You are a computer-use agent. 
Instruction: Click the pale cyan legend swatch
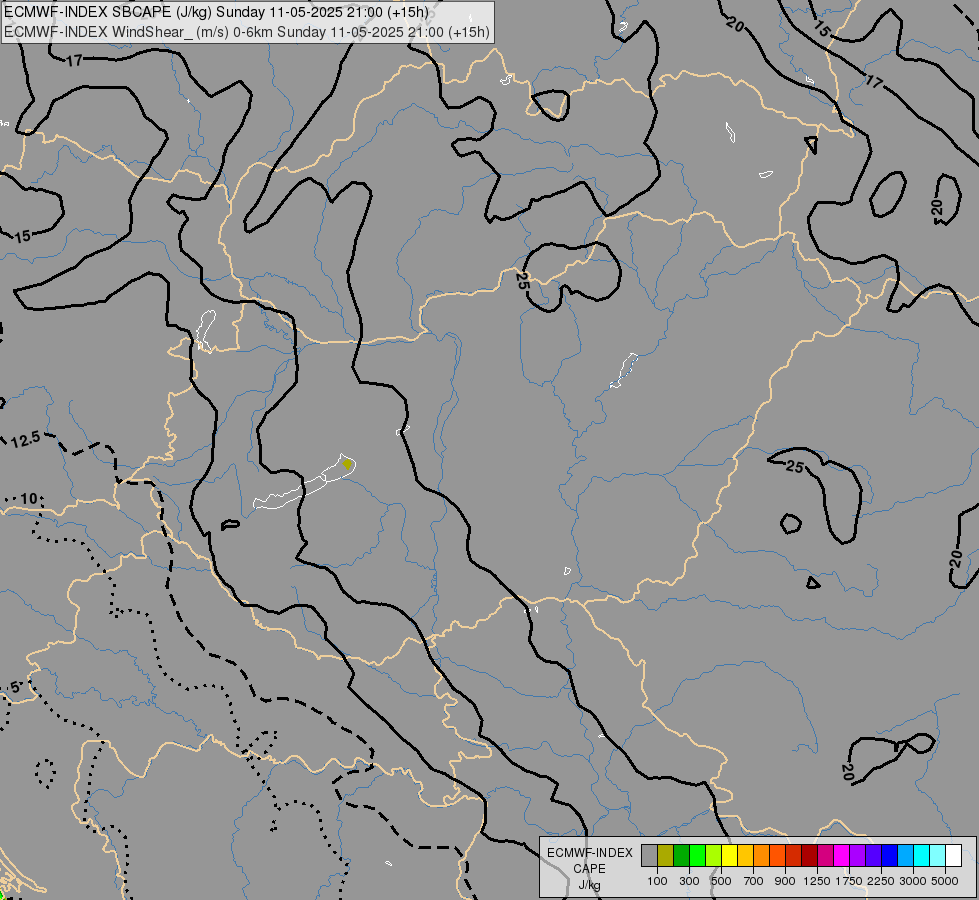[x=938, y=855]
